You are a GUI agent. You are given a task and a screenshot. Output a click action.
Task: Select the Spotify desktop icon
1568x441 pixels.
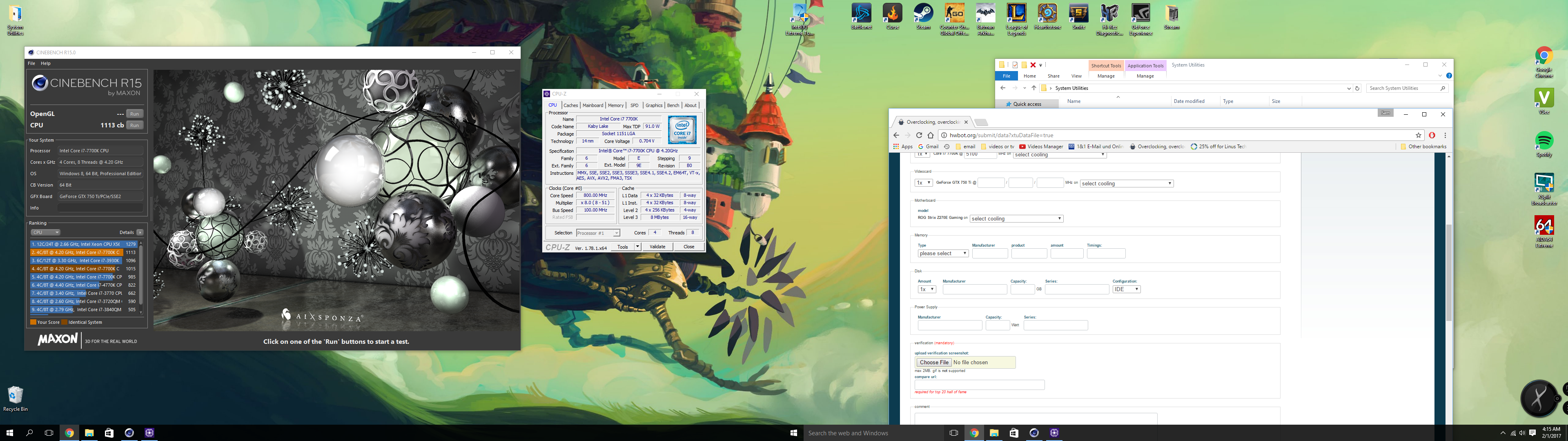pyautogui.click(x=1543, y=145)
